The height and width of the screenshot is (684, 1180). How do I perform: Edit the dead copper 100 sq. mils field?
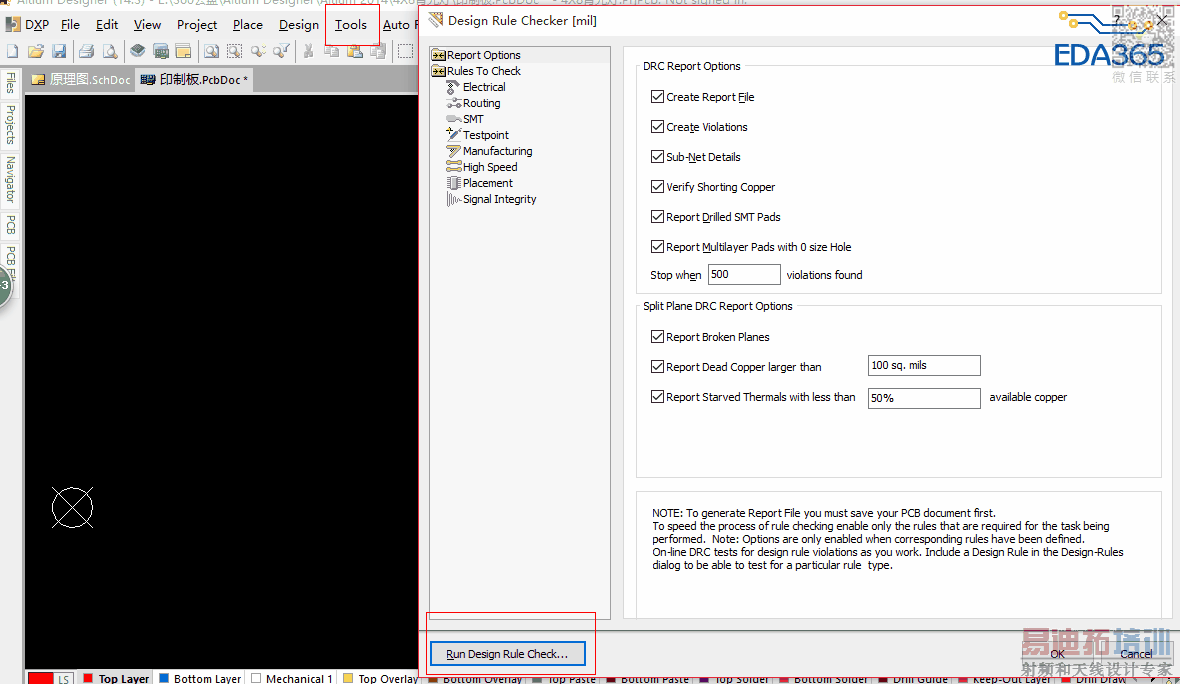pyautogui.click(x=924, y=366)
